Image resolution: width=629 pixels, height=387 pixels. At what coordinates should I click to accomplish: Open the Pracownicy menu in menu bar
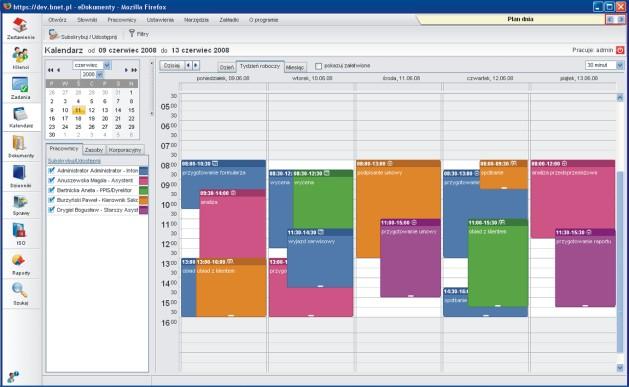(x=122, y=20)
